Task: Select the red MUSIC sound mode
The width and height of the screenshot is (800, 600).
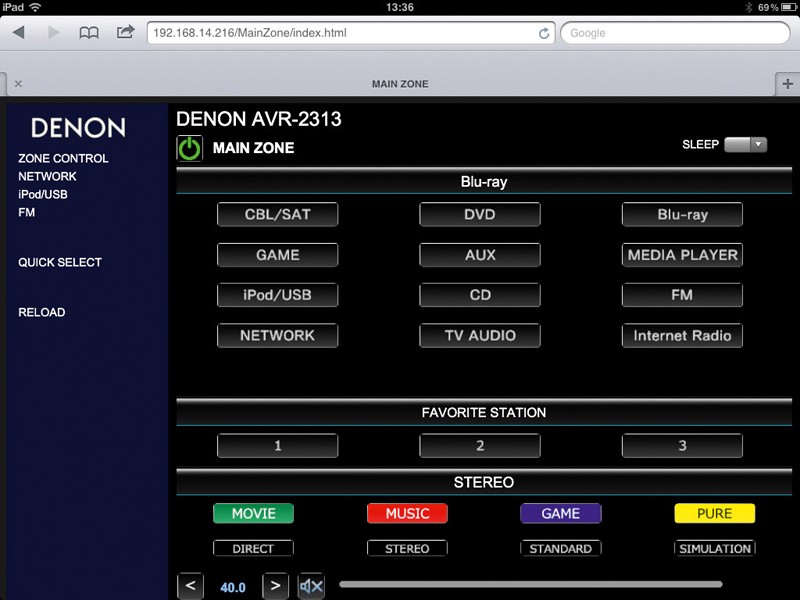Action: 407,513
